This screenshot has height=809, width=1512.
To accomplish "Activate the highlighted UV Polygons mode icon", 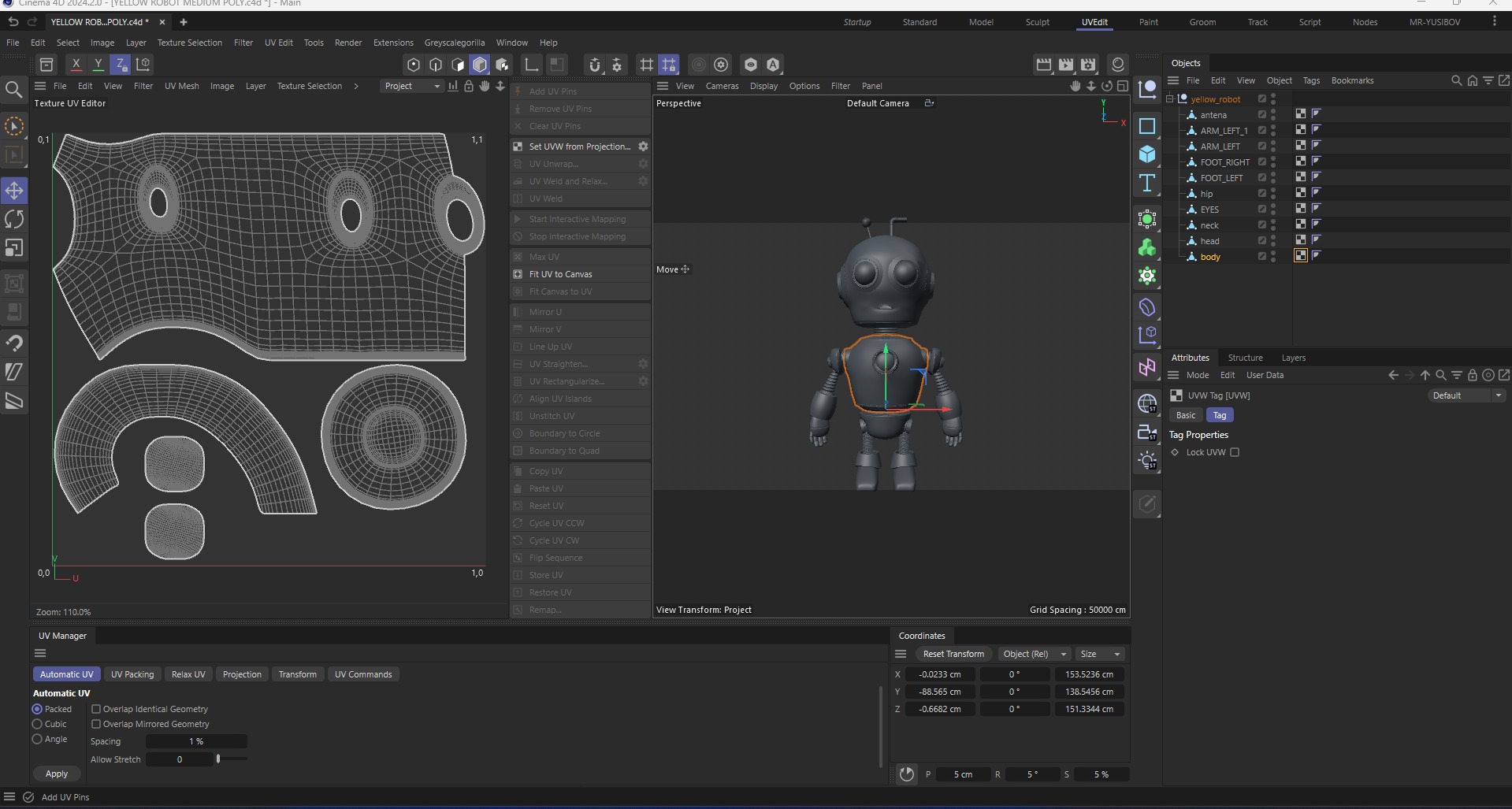I will (480, 65).
